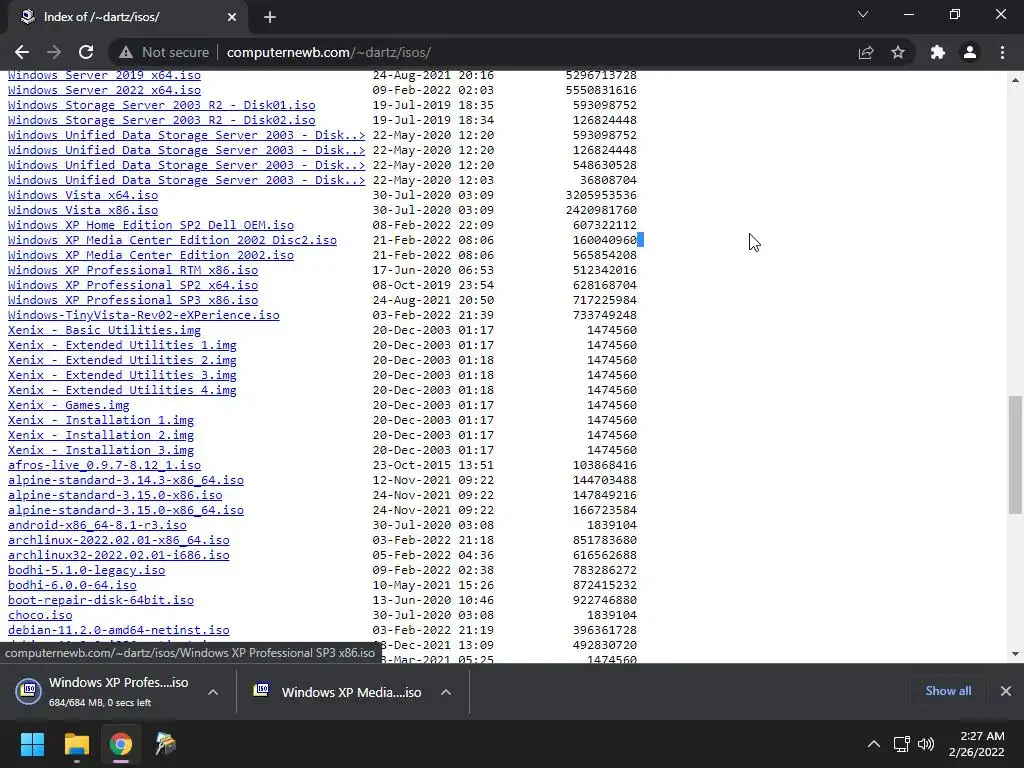Viewport: 1024px width, 768px height.
Task: Download archlinux32-2022.02.01-i686.iso
Action: [118, 556]
